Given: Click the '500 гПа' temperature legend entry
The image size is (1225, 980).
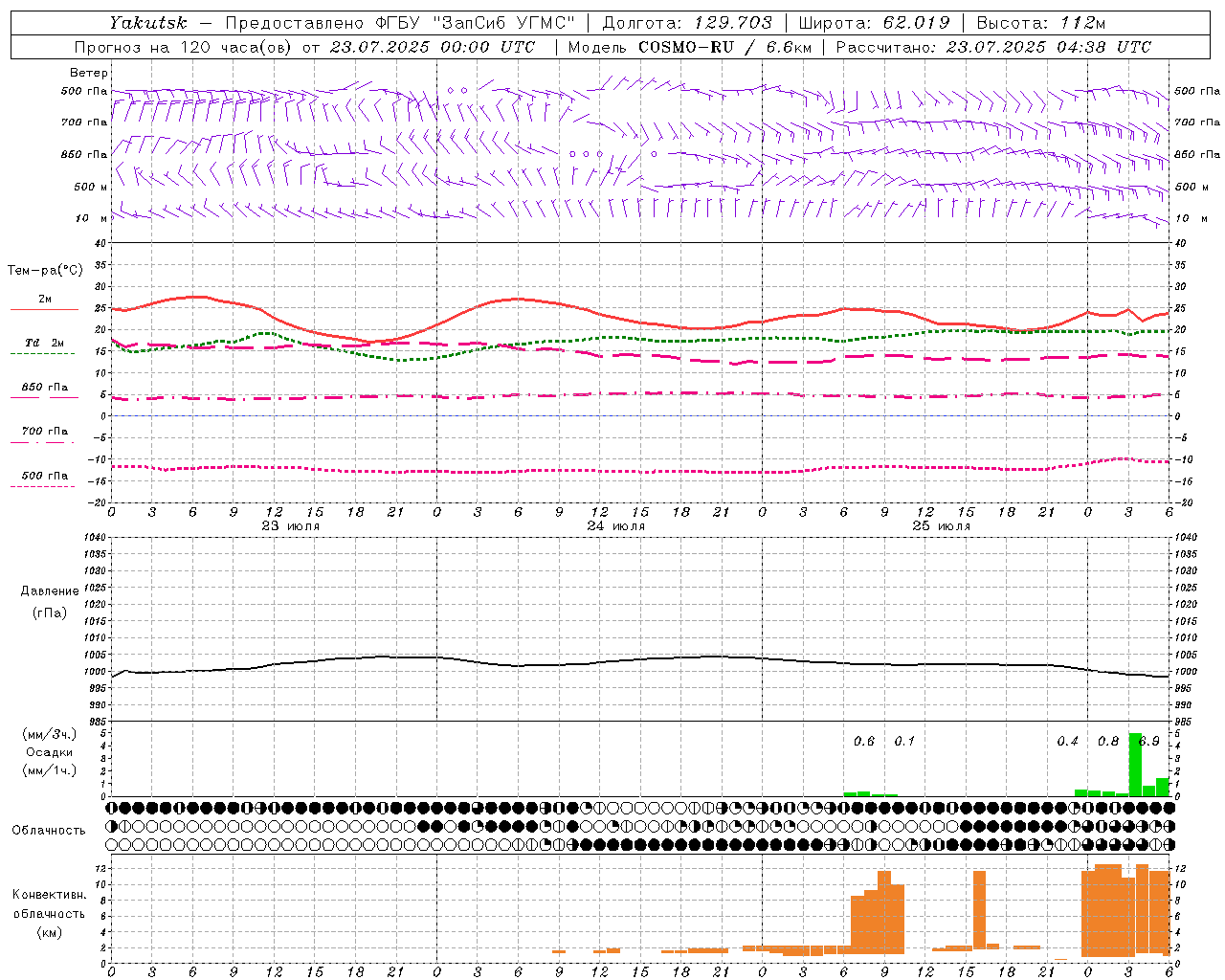Looking at the screenshot, I should [x=45, y=476].
